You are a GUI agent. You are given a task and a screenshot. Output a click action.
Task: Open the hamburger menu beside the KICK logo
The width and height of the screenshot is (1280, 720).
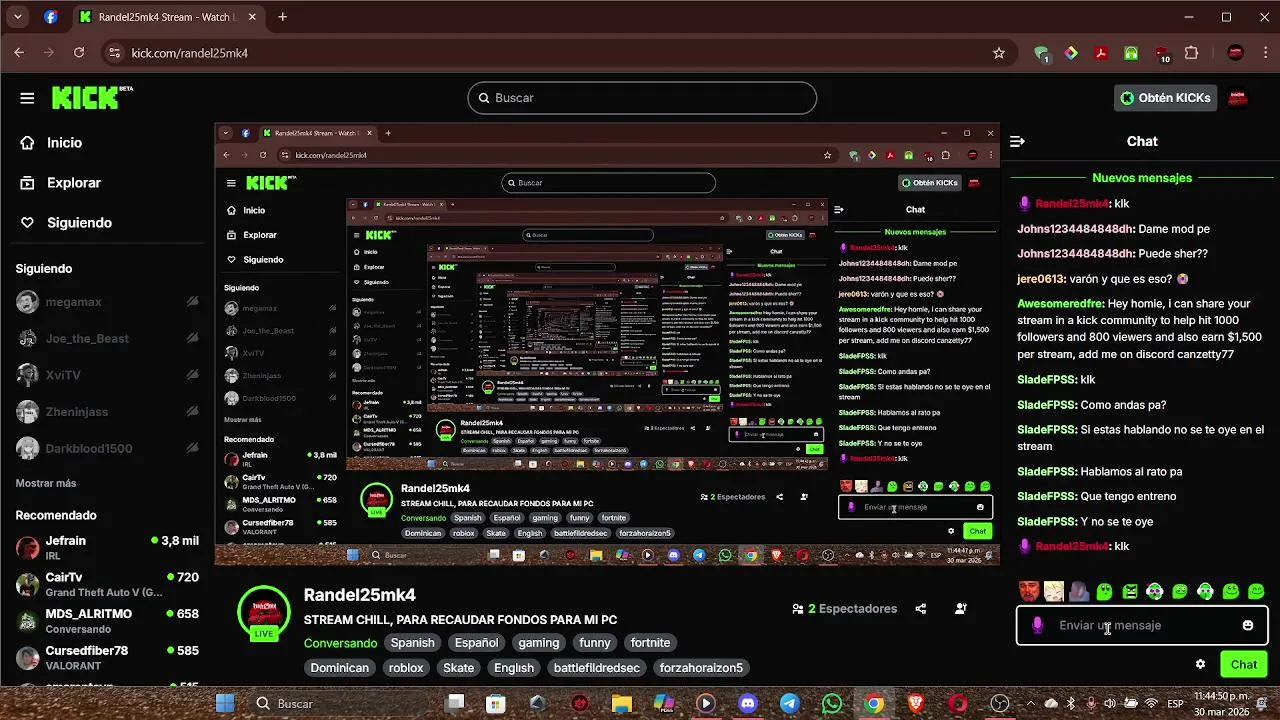(x=27, y=98)
